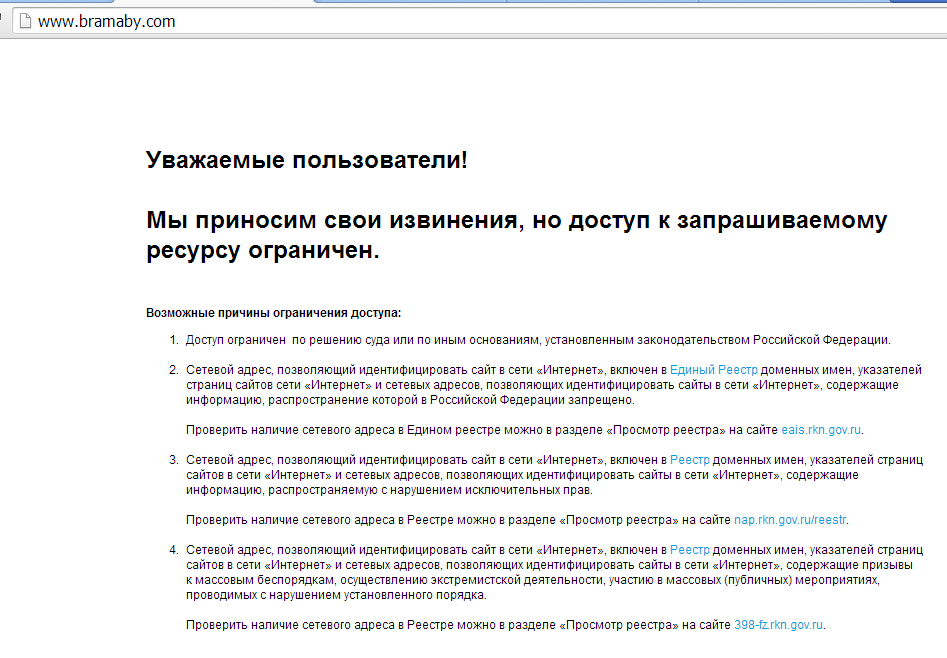The image size is (947, 658).
Task: Click the heading Уважаемые пользователи!
Action: click(307, 160)
